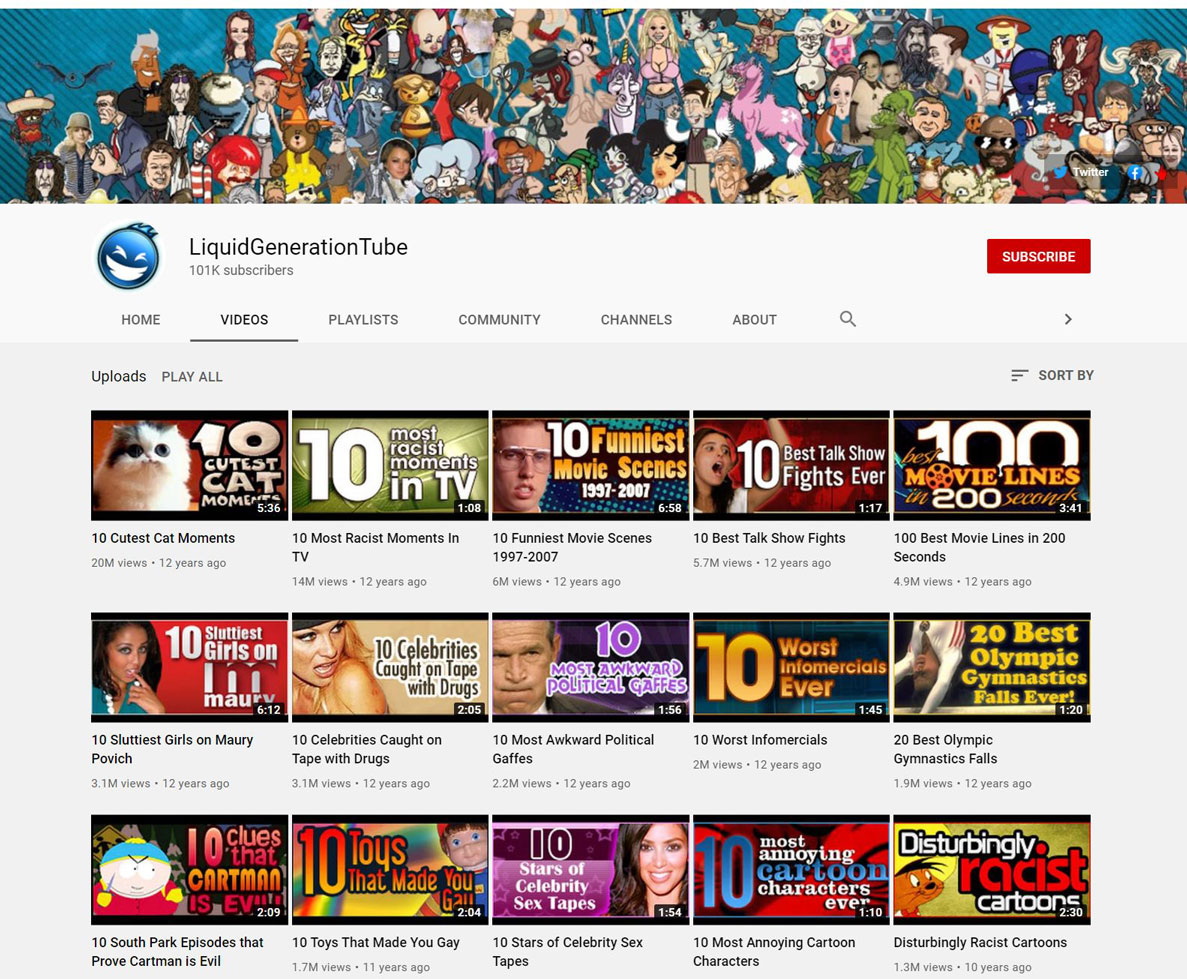Open the 100 Movie Lines thumbnail
Image resolution: width=1187 pixels, height=979 pixels.
pyautogui.click(x=992, y=466)
